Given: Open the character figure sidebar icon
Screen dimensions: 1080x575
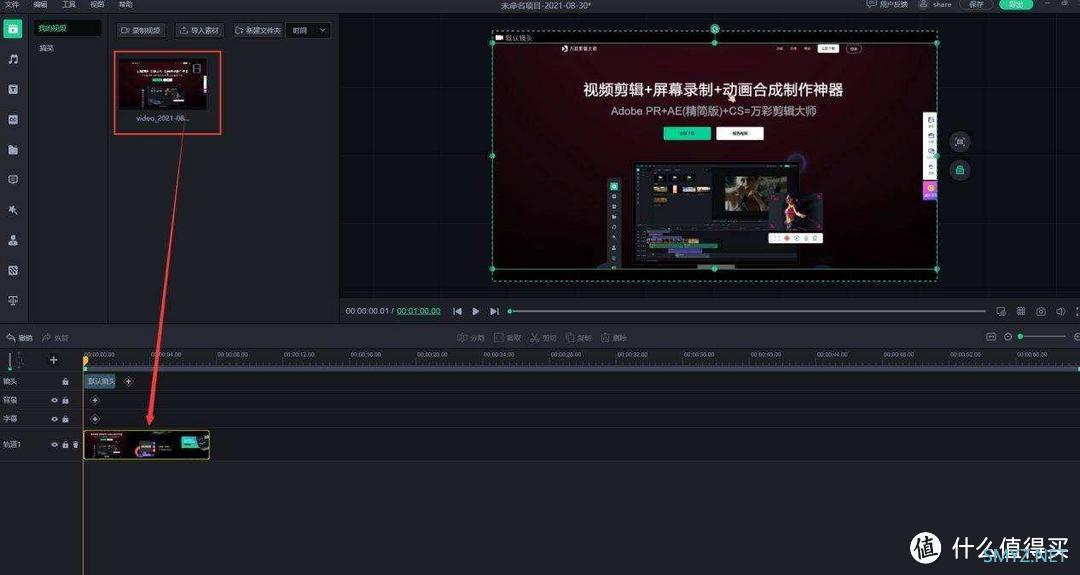Looking at the screenshot, I should click(13, 240).
